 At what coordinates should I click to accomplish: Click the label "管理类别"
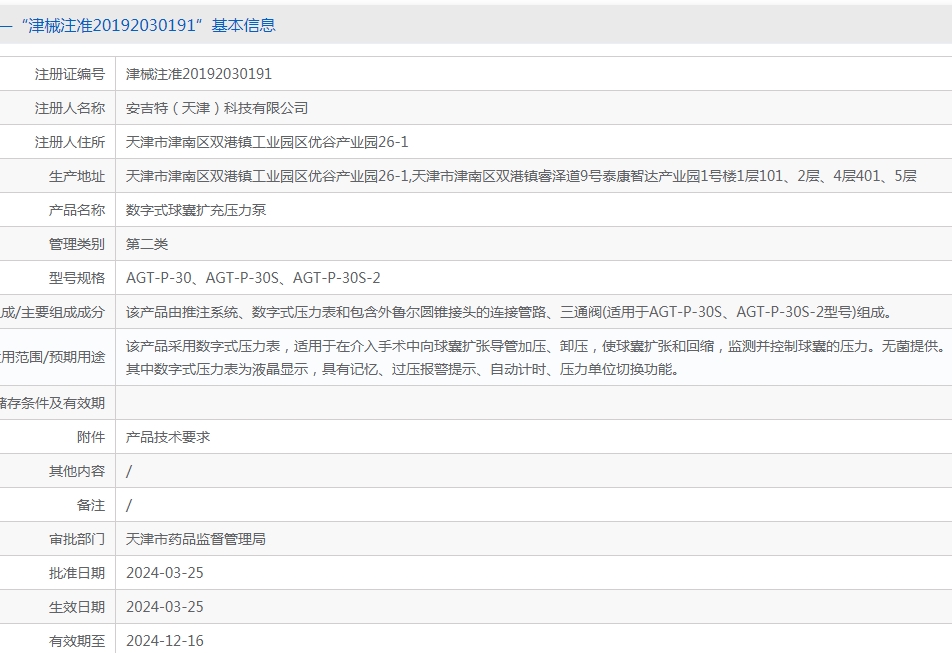pyautogui.click(x=77, y=244)
